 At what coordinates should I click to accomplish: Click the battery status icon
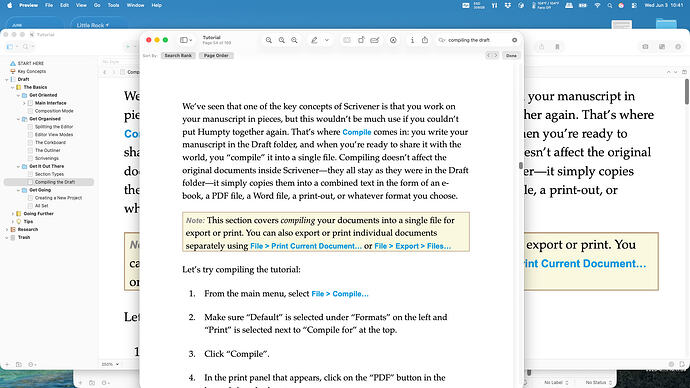click(x=583, y=5)
